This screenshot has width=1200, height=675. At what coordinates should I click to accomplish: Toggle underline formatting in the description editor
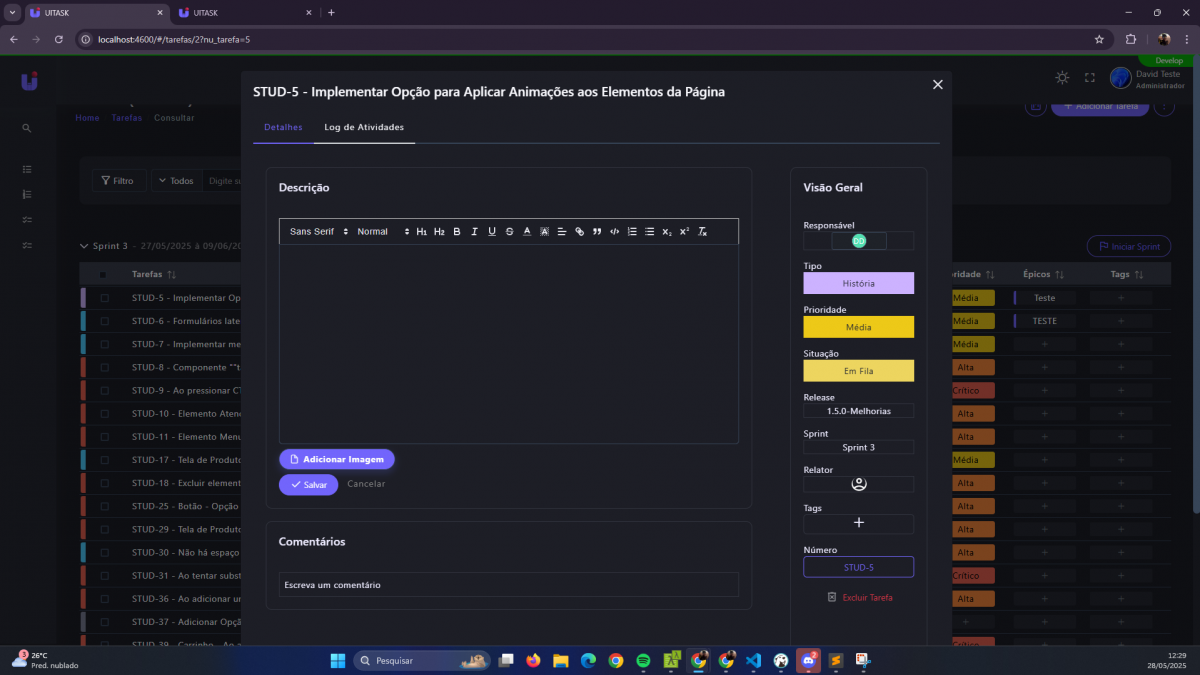(x=492, y=232)
